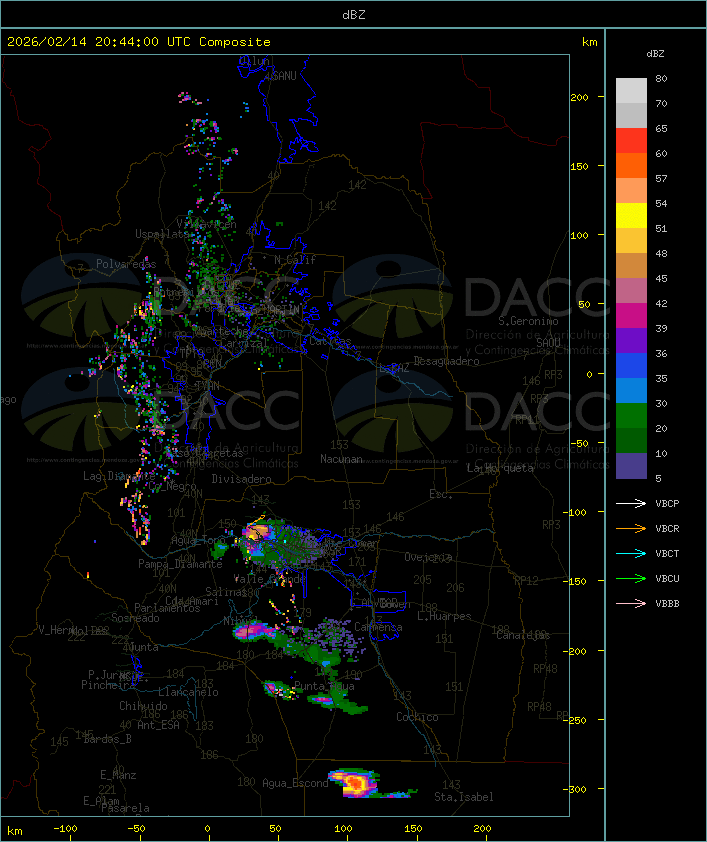Image resolution: width=707 pixels, height=842 pixels.
Task: Click the Sta.Isabel map label
Action: point(464,797)
